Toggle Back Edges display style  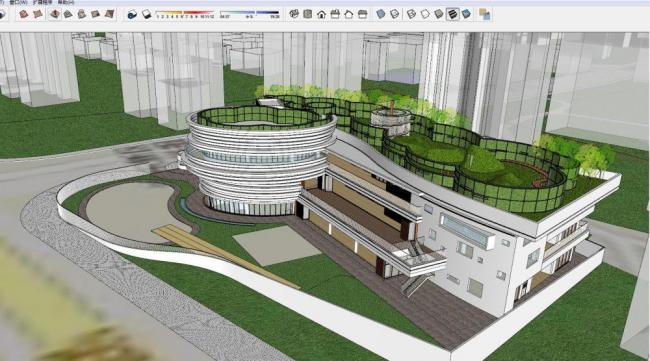(x=394, y=15)
